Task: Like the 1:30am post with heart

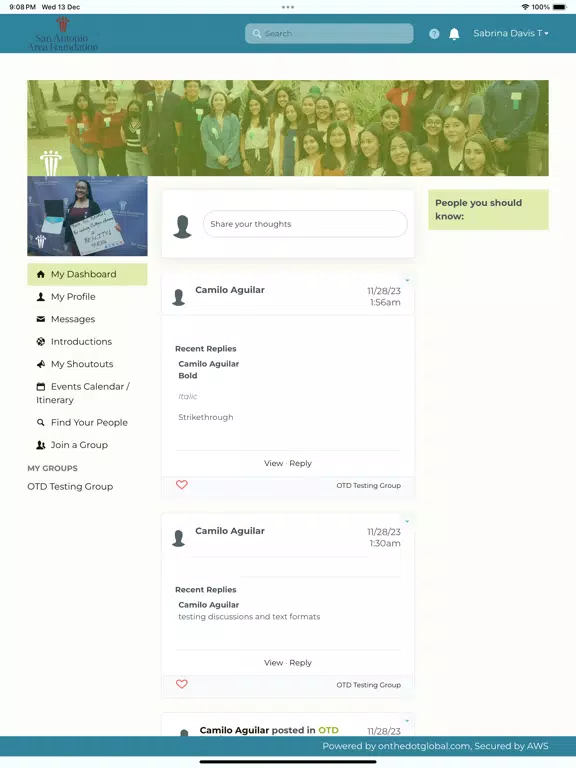Action: (182, 684)
